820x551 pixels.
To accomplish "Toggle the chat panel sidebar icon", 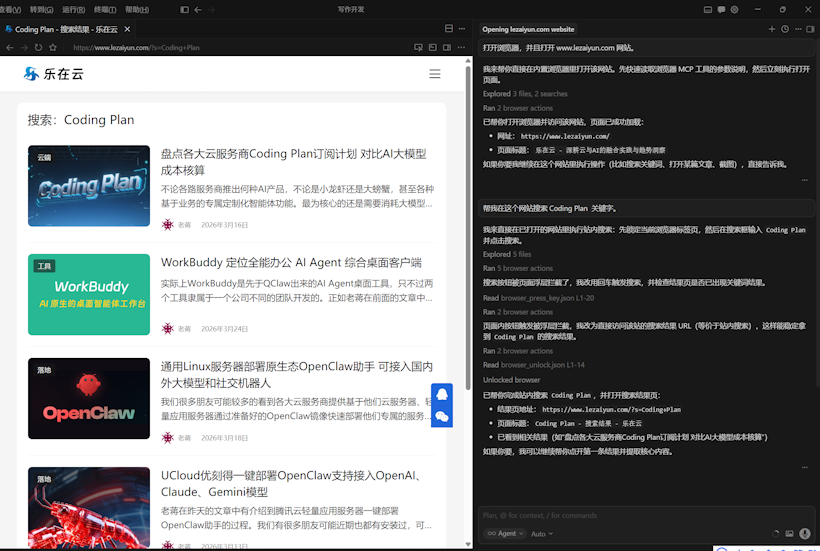I will [x=810, y=29].
